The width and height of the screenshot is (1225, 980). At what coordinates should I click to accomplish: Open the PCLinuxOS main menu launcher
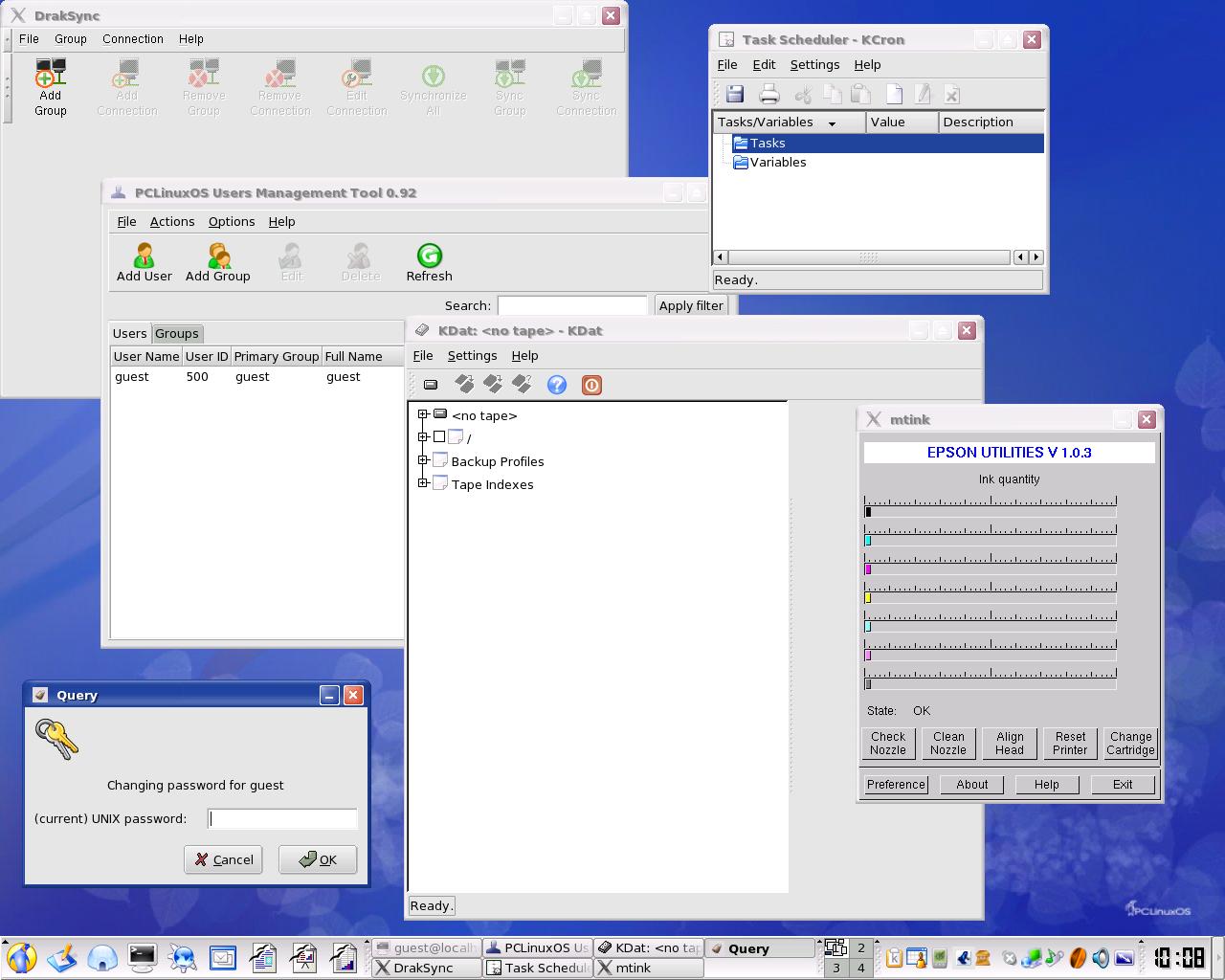pyautogui.click(x=21, y=957)
